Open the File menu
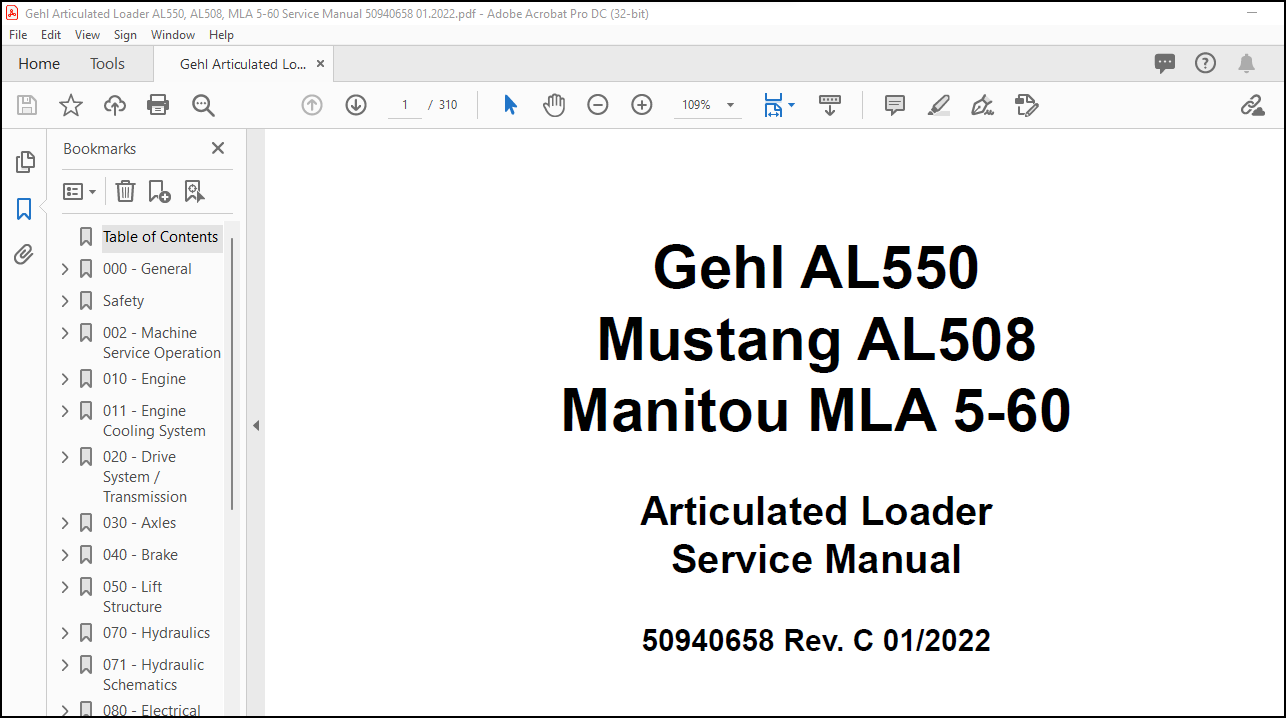Viewport: 1286px width, 718px height. [x=18, y=34]
